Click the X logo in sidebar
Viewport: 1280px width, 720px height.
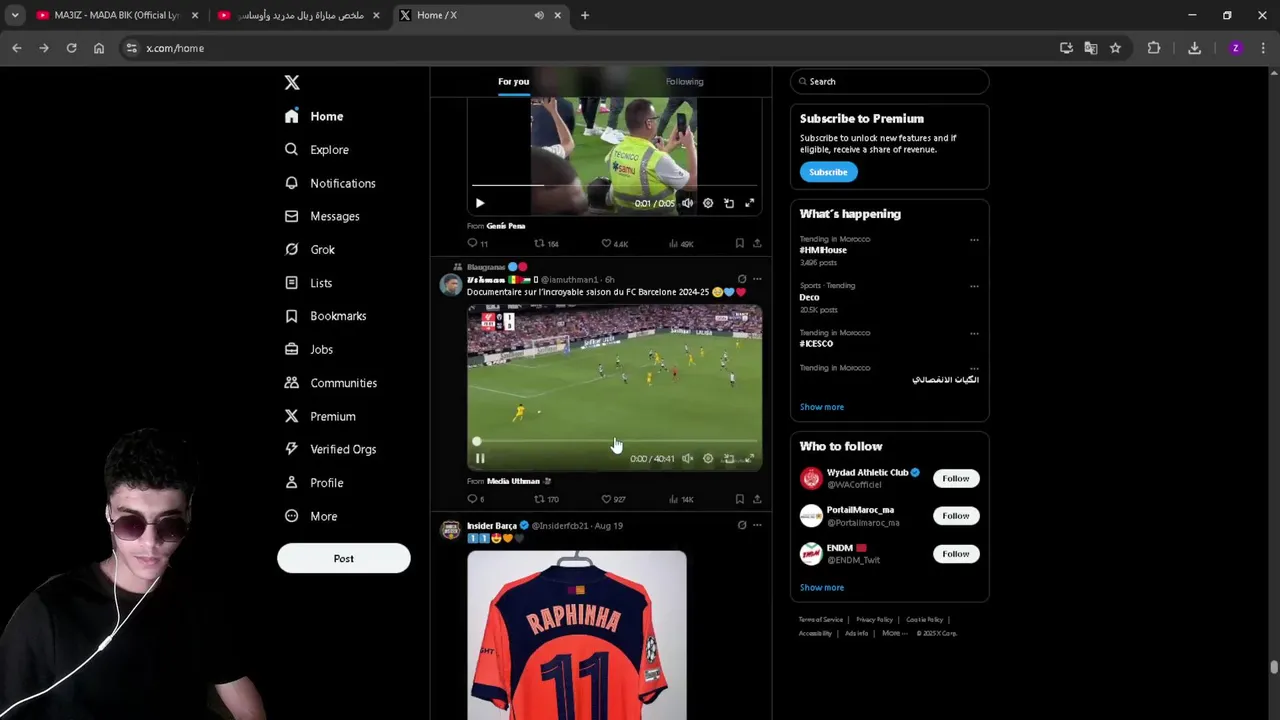291,83
